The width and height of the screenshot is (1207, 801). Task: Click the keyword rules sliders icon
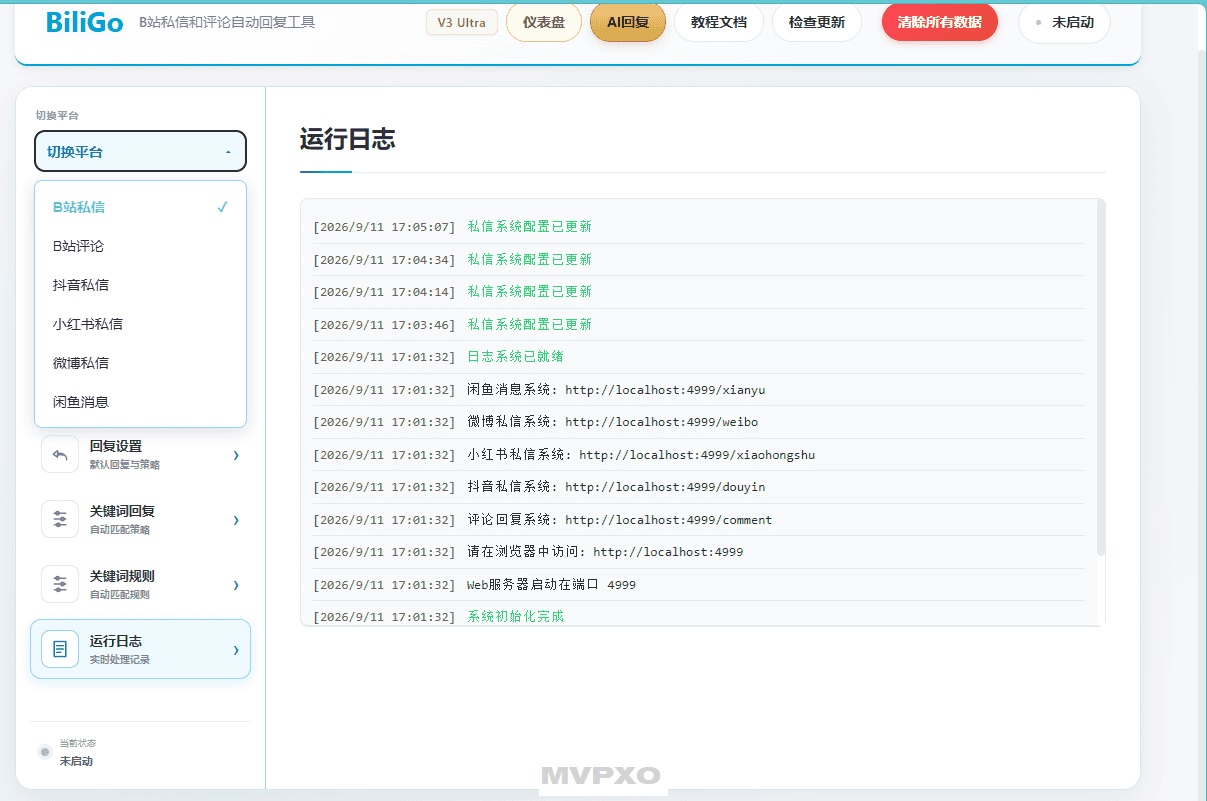tap(60, 584)
